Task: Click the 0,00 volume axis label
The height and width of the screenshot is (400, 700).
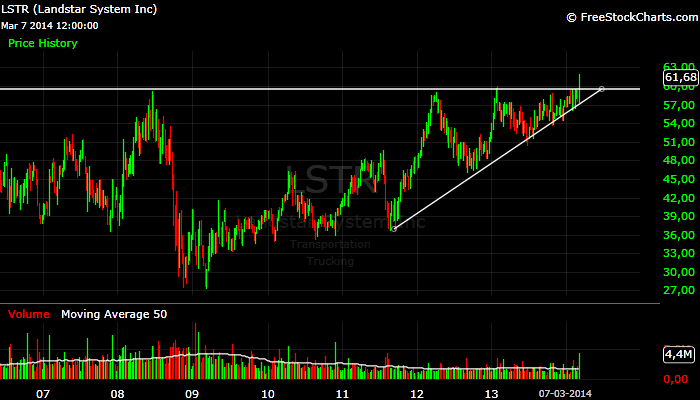Action: pos(675,379)
